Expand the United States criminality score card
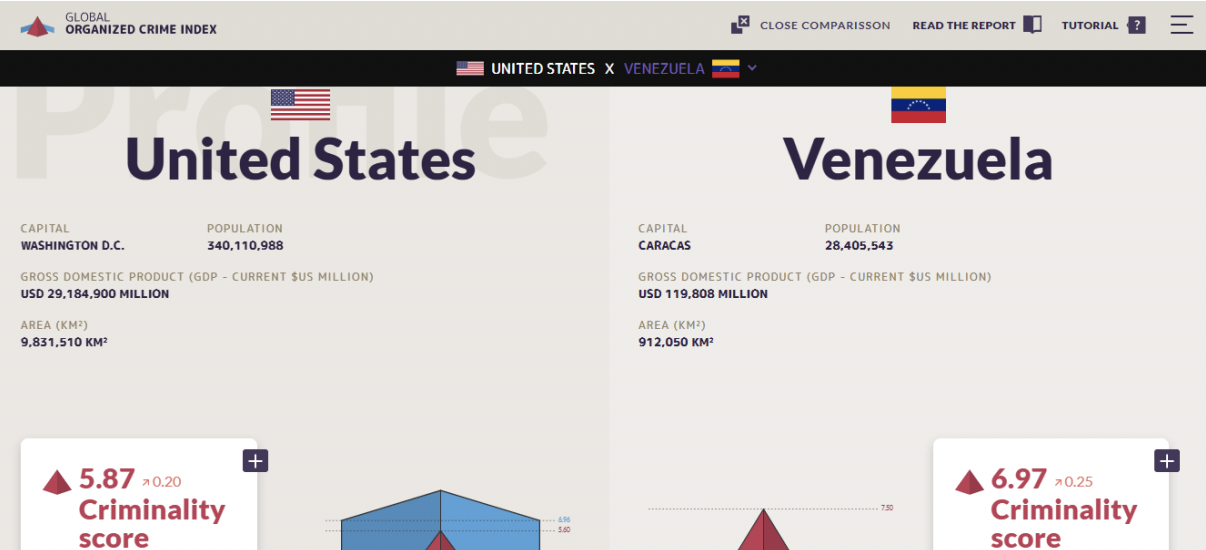The image size is (1206, 550). [255, 461]
